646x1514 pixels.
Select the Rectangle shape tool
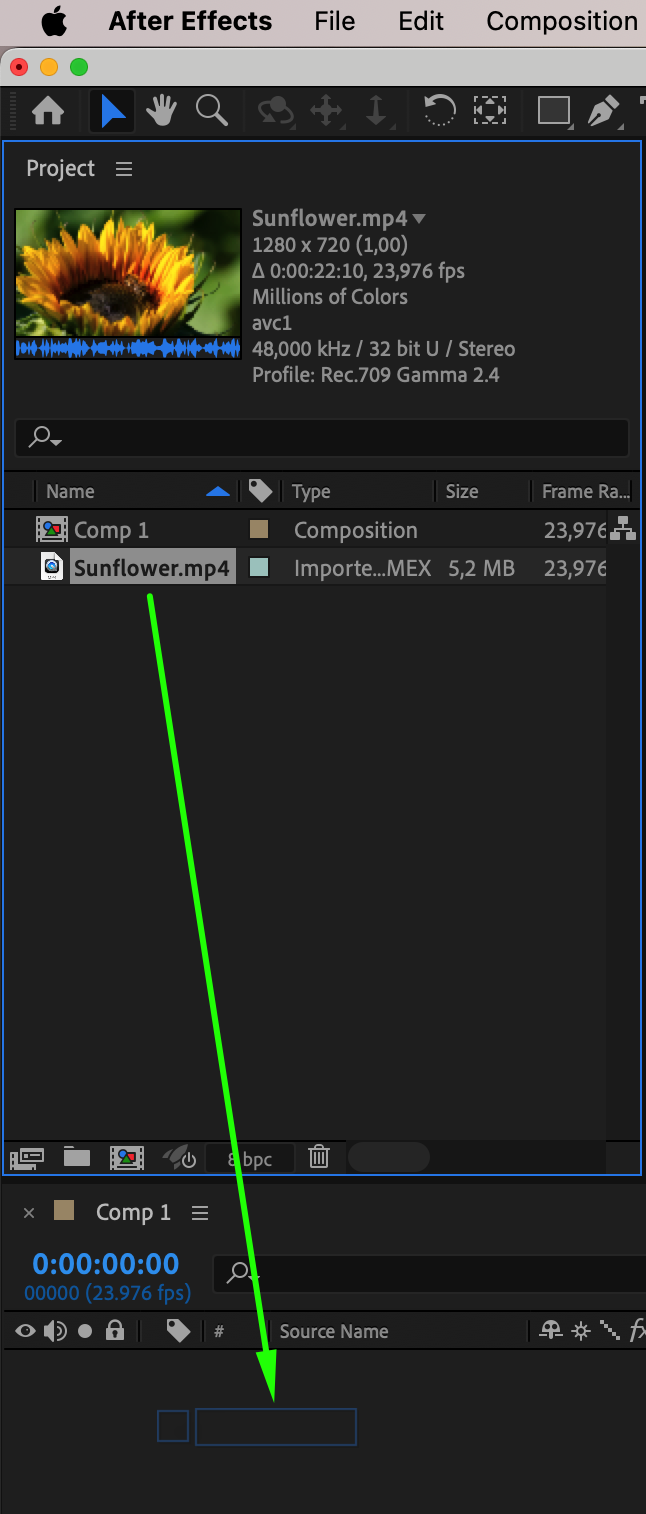pyautogui.click(x=554, y=110)
